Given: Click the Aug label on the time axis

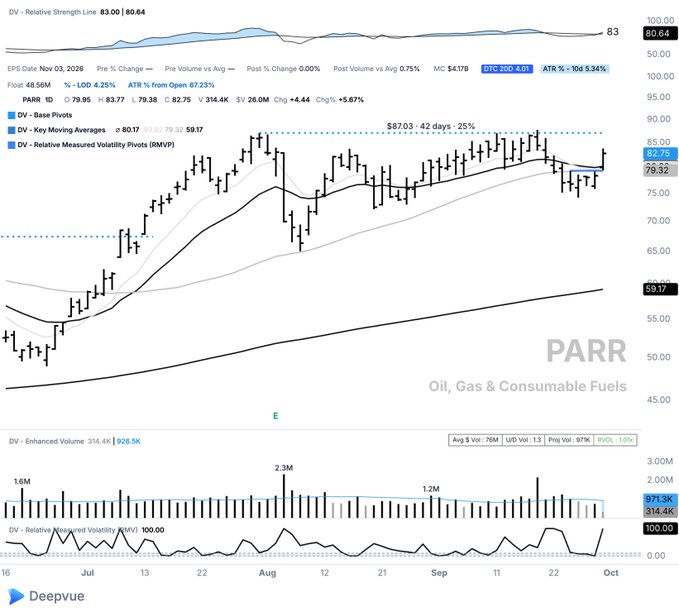Looking at the screenshot, I should point(267,573).
